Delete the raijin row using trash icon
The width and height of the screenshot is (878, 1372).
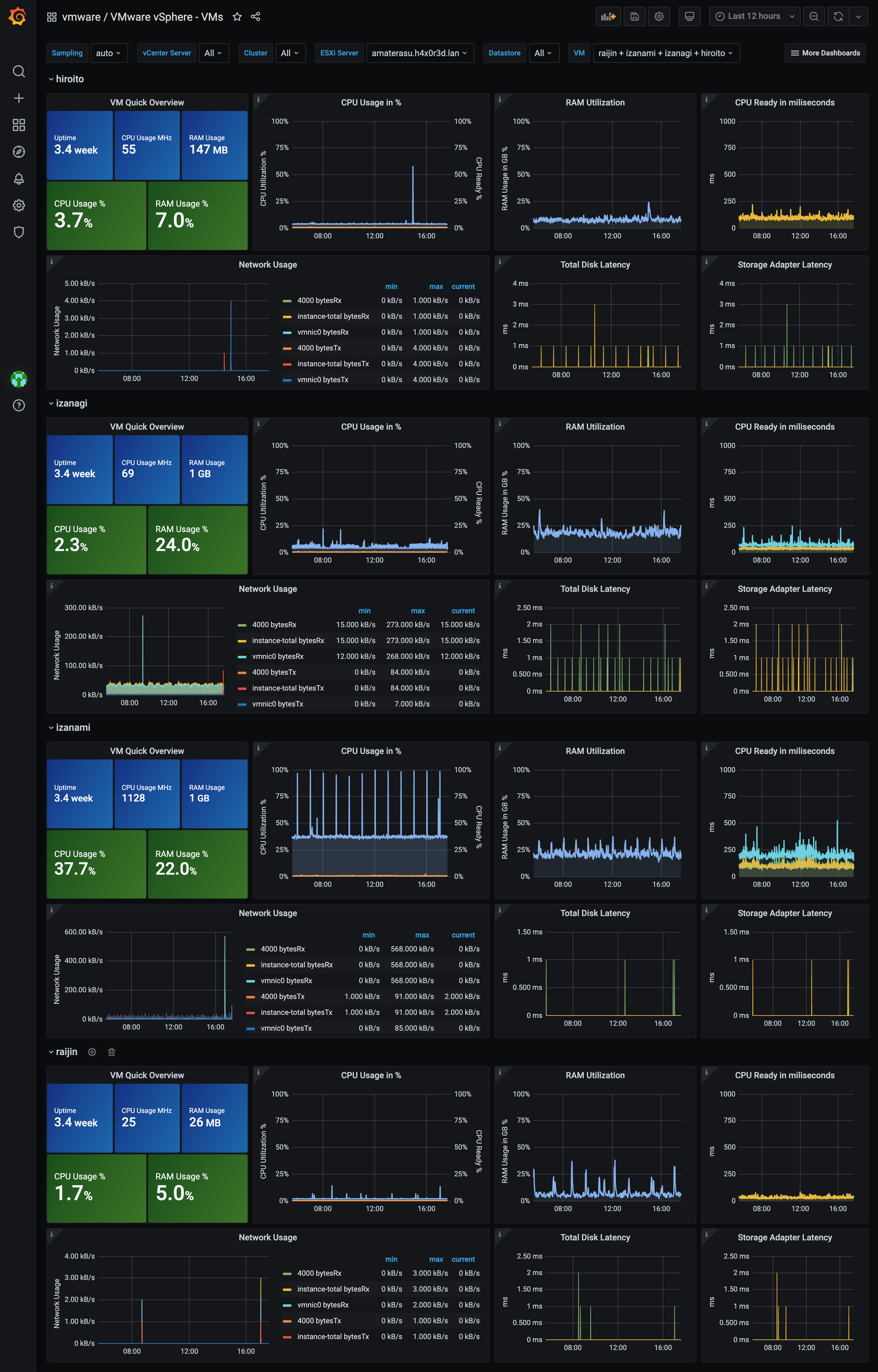click(x=112, y=1052)
